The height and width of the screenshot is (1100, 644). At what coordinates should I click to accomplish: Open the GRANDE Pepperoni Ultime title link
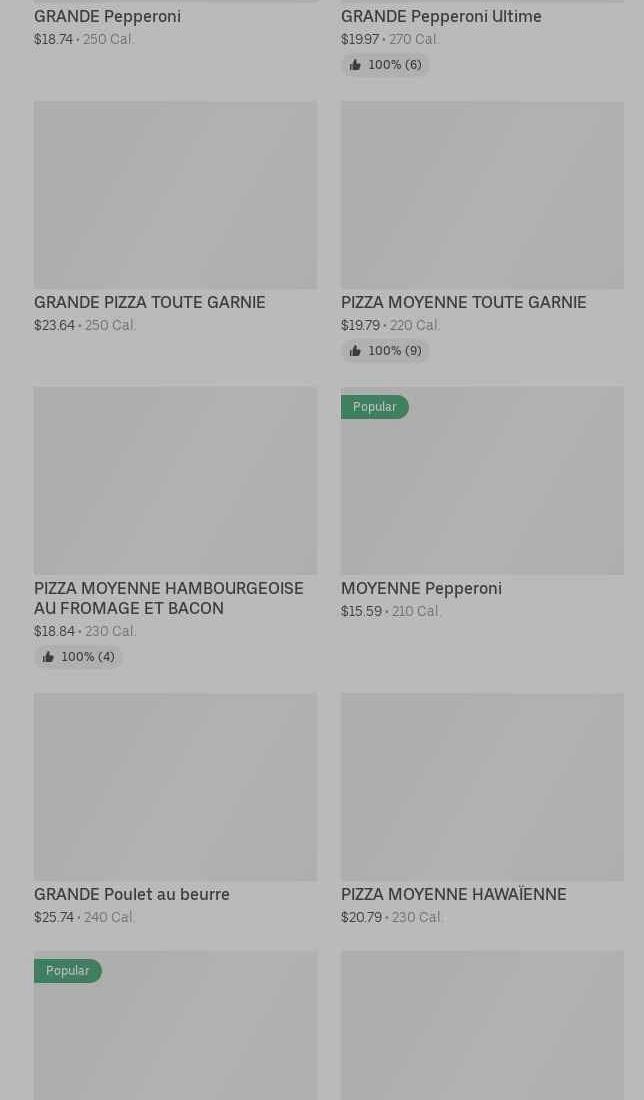[441, 16]
